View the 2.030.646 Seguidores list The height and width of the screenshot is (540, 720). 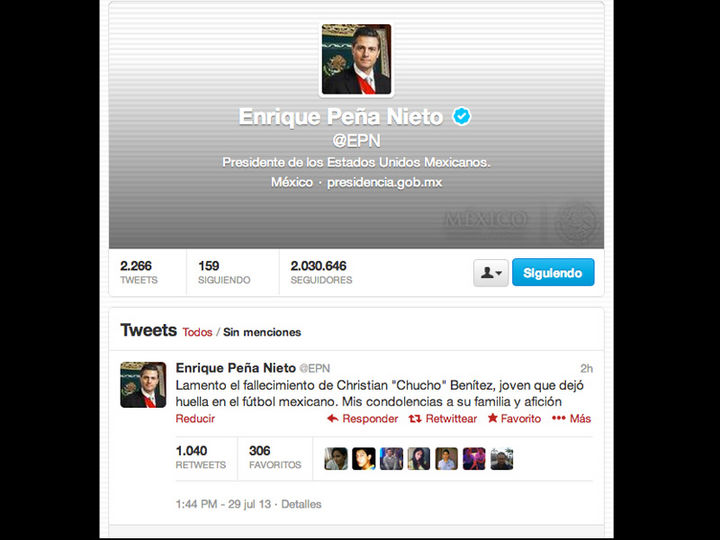coord(321,272)
